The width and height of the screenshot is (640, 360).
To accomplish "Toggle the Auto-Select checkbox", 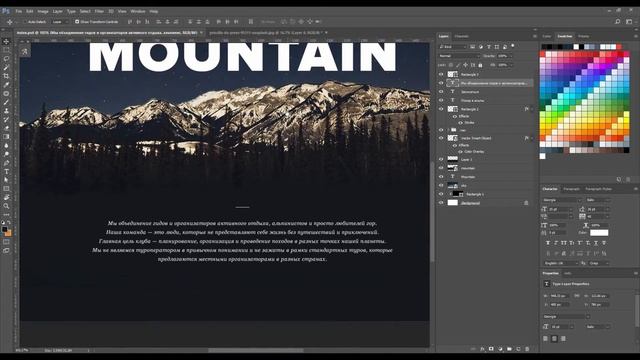I will click(x=24, y=22).
